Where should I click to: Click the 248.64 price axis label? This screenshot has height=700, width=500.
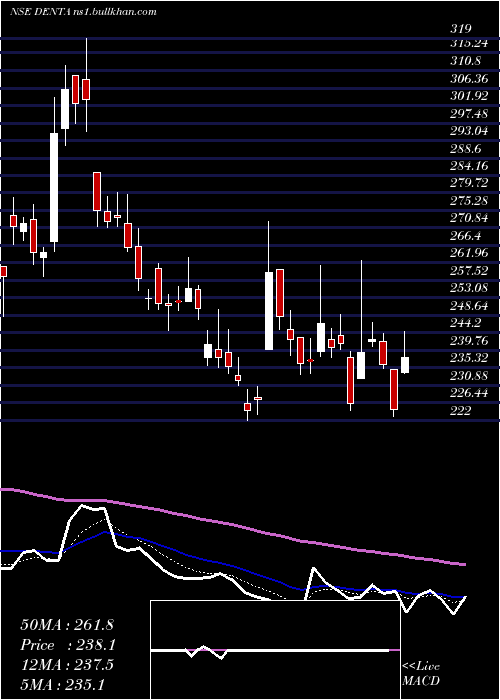click(x=469, y=306)
